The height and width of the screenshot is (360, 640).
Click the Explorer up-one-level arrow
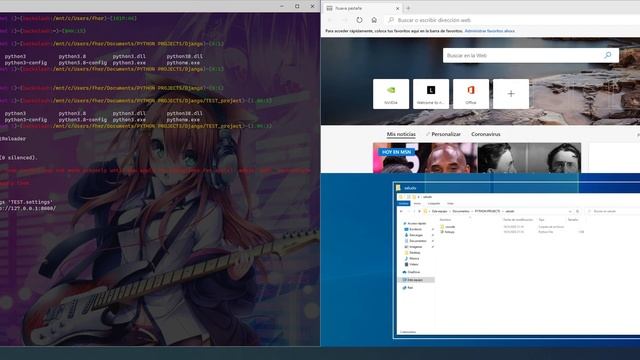click(x=420, y=211)
